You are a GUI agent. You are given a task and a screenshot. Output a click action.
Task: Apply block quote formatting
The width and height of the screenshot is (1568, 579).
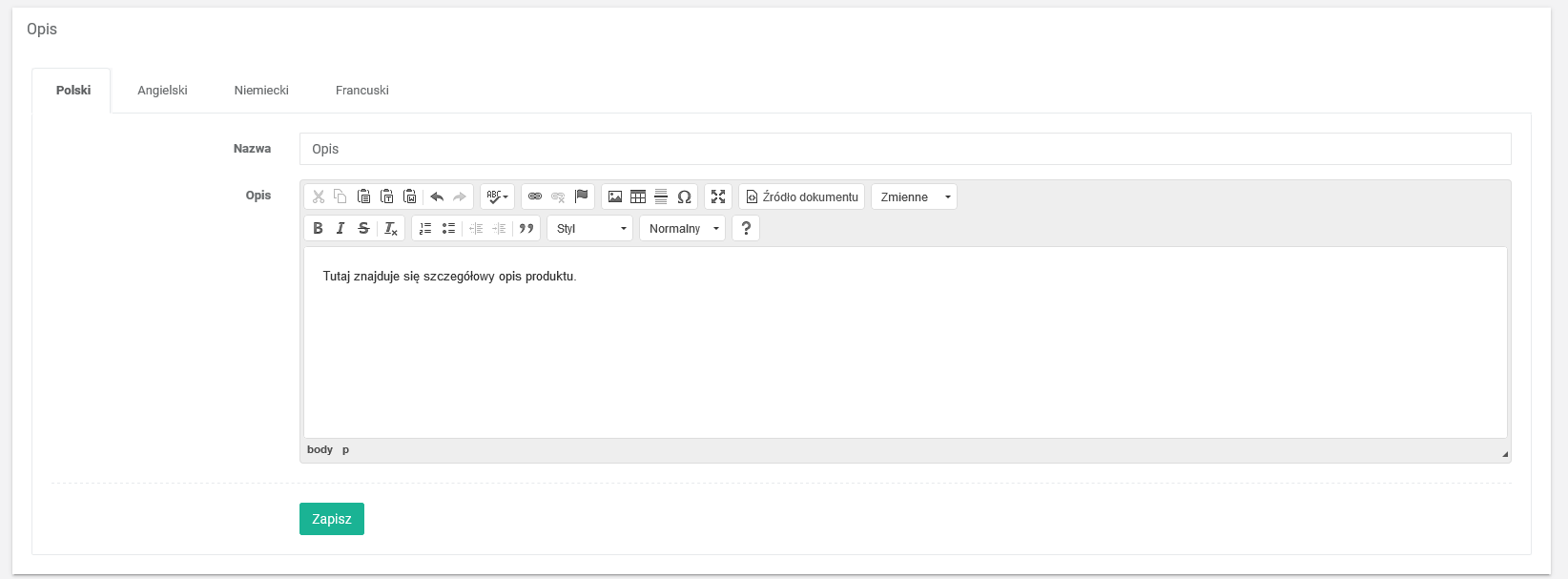pyautogui.click(x=526, y=228)
